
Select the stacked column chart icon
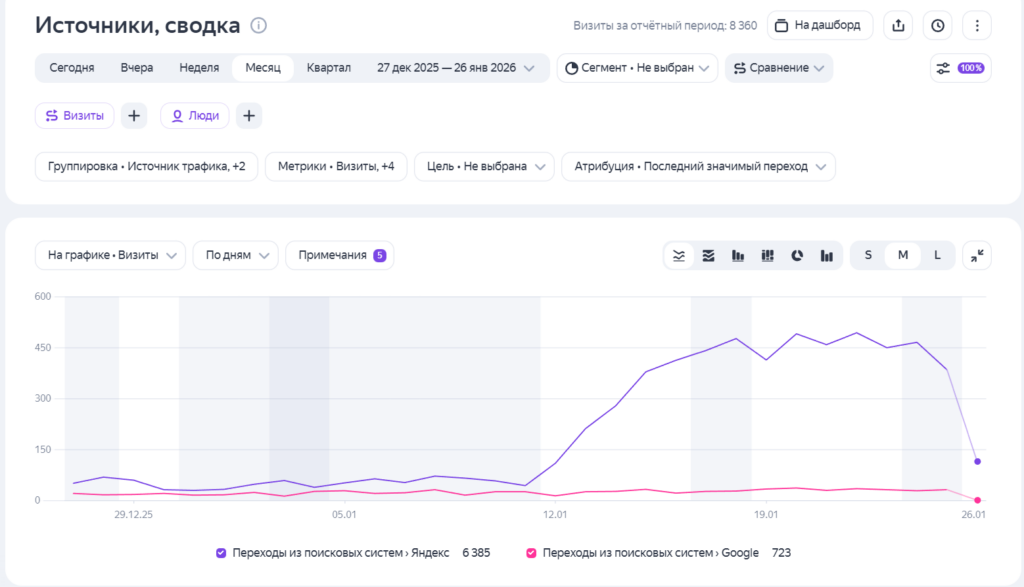767,255
